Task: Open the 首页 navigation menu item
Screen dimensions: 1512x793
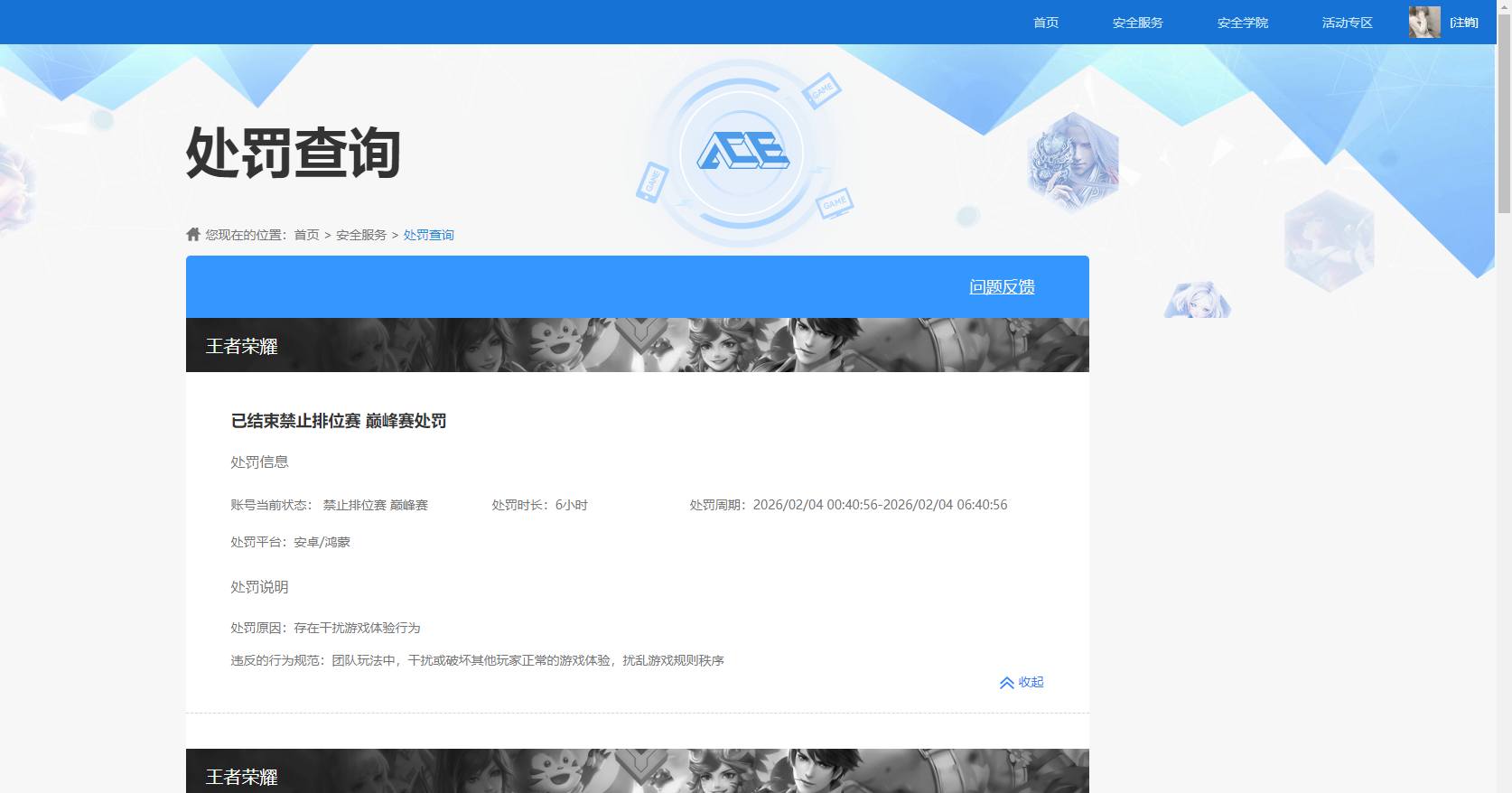Action: pyautogui.click(x=1046, y=23)
